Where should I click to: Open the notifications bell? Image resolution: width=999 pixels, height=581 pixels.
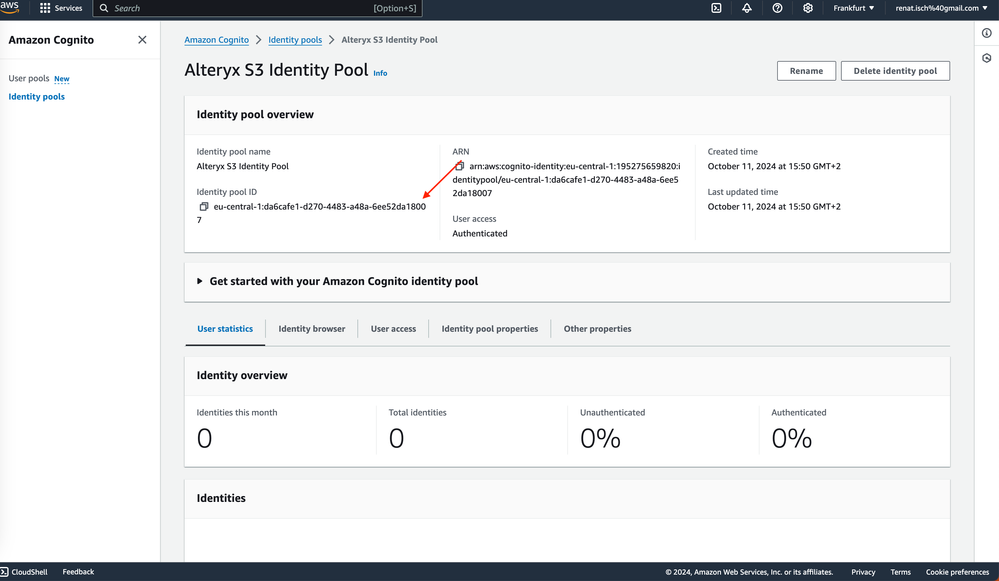(x=747, y=8)
